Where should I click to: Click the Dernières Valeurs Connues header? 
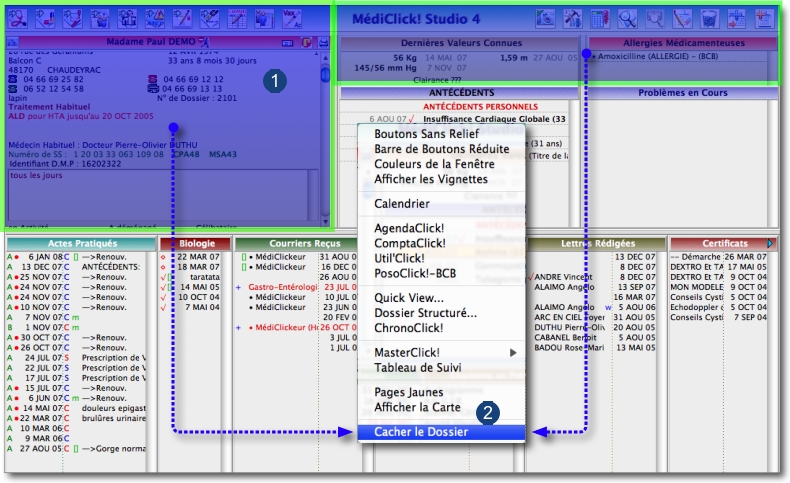click(x=461, y=43)
